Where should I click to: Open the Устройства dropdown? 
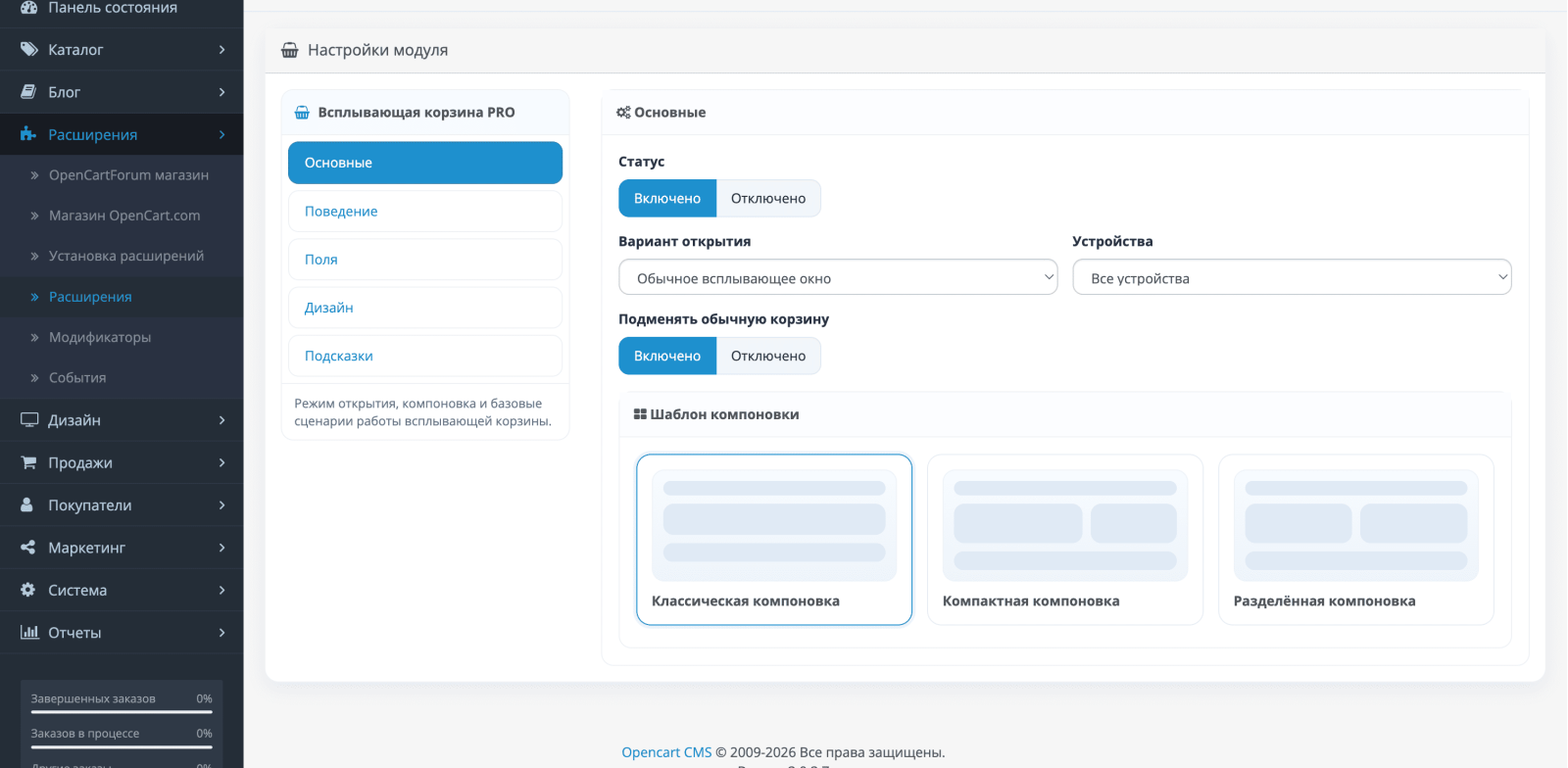pos(1292,277)
